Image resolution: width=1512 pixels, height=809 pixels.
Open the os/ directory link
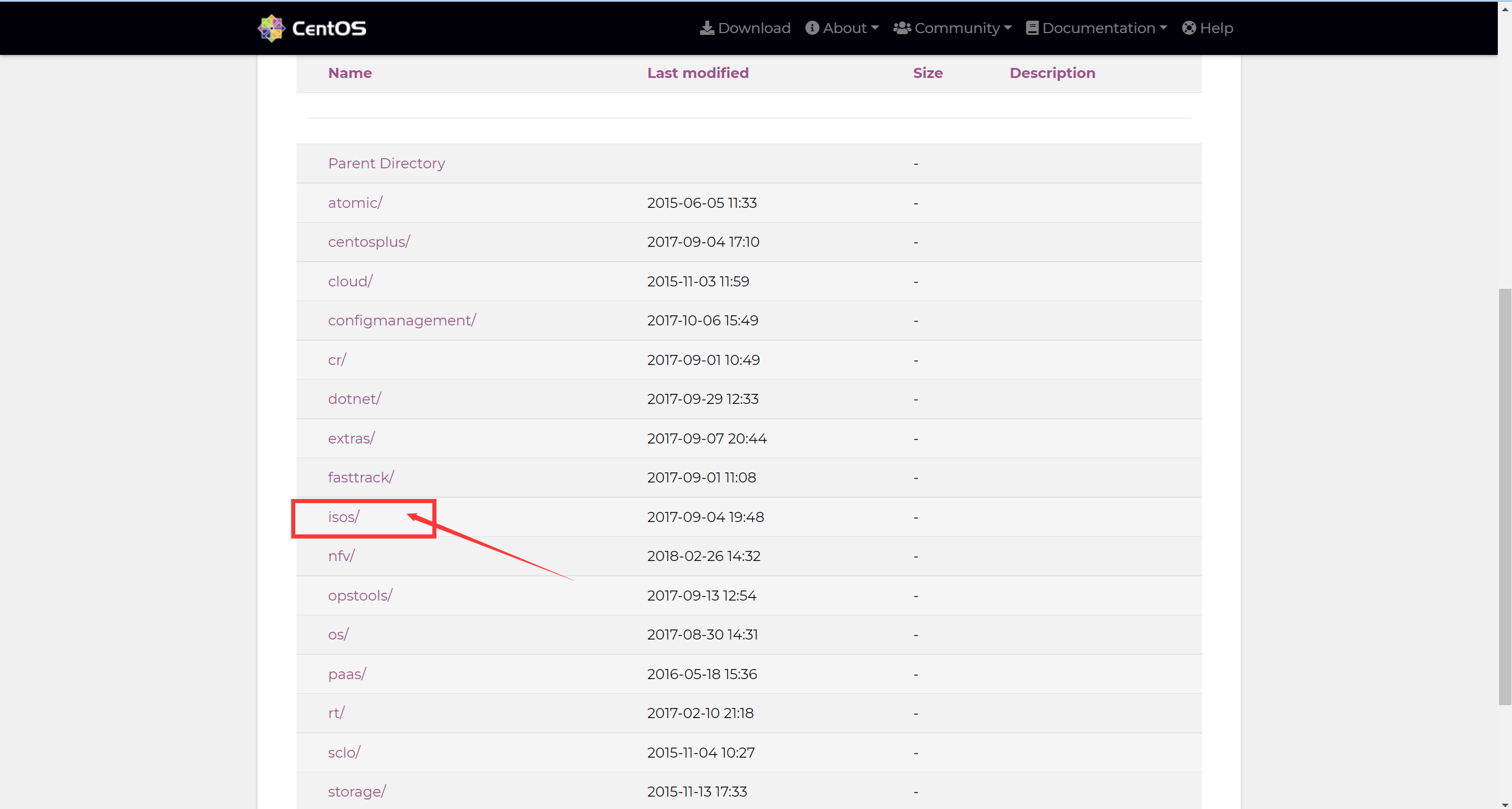pyautogui.click(x=338, y=634)
